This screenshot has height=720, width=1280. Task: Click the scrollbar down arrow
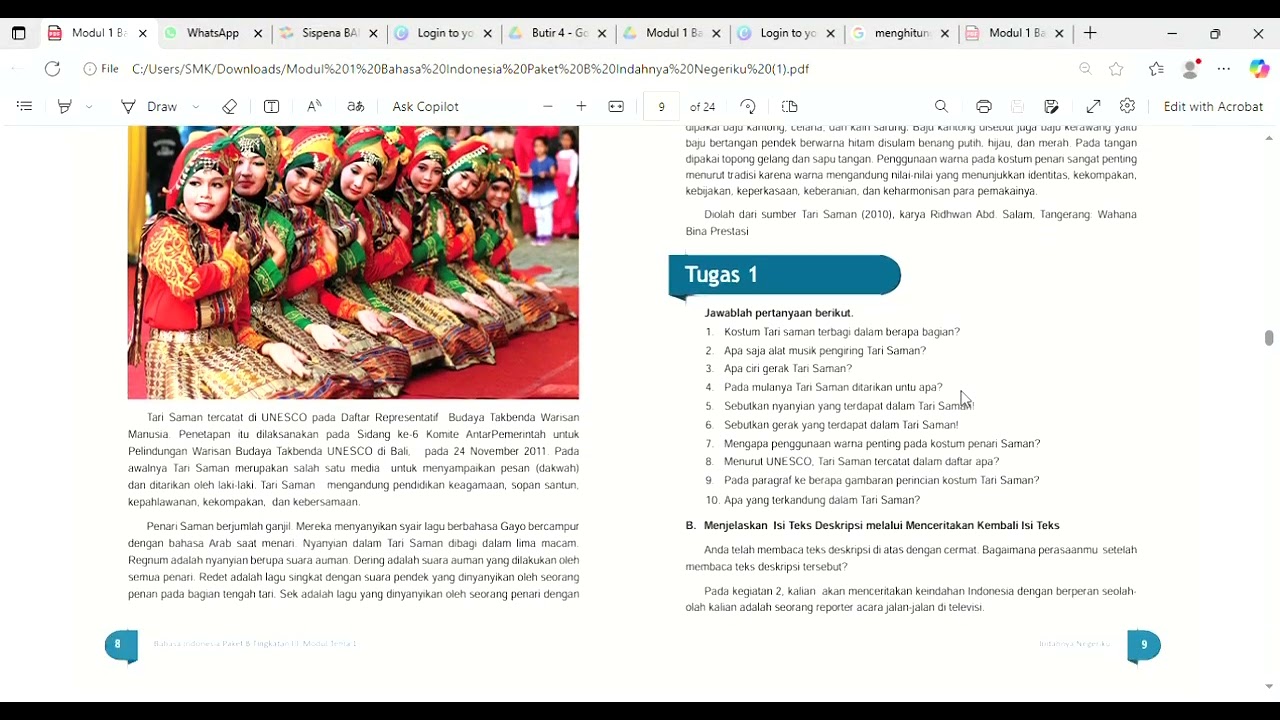(1269, 687)
